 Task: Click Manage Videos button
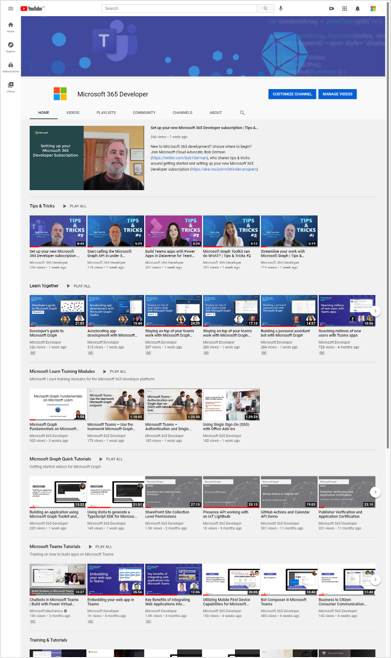tap(337, 94)
